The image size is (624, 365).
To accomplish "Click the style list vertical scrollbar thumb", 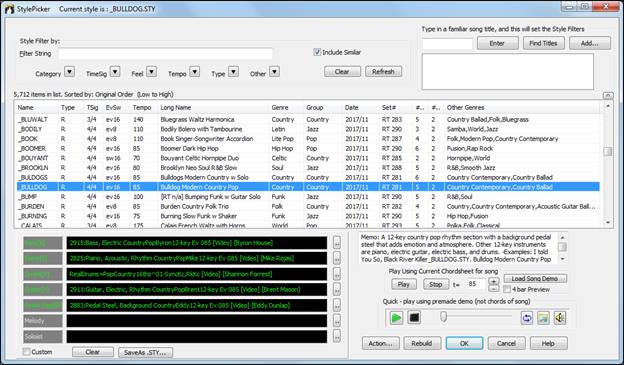I will pos(608,152).
